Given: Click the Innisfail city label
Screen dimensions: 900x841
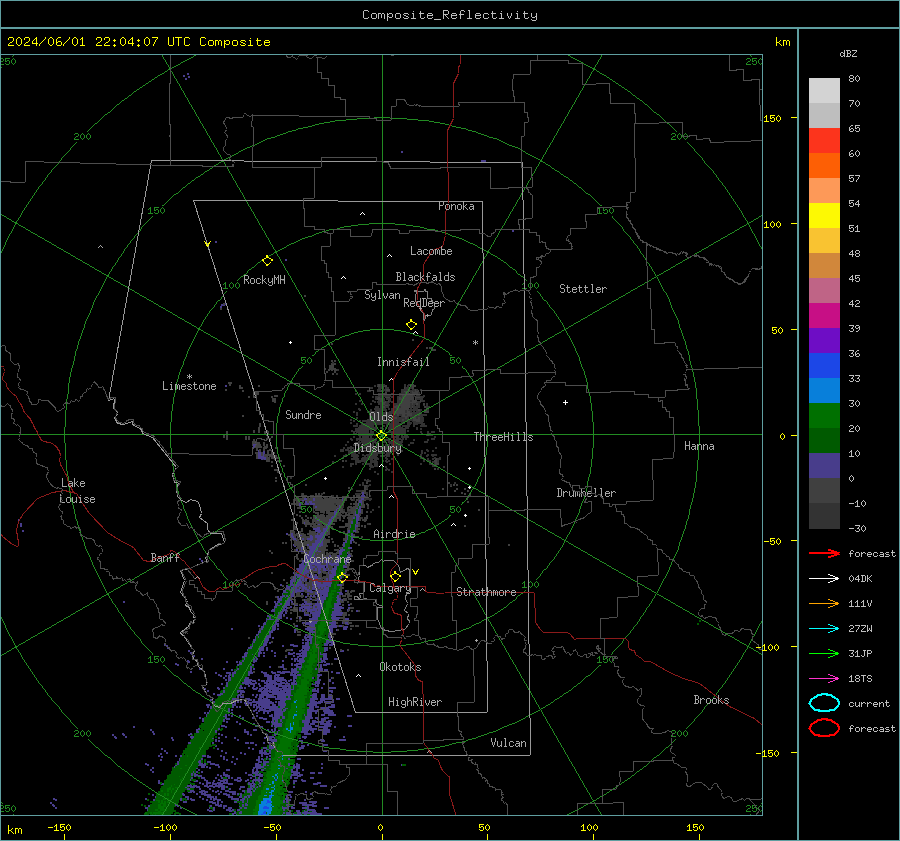Looking at the screenshot, I should point(403,362).
